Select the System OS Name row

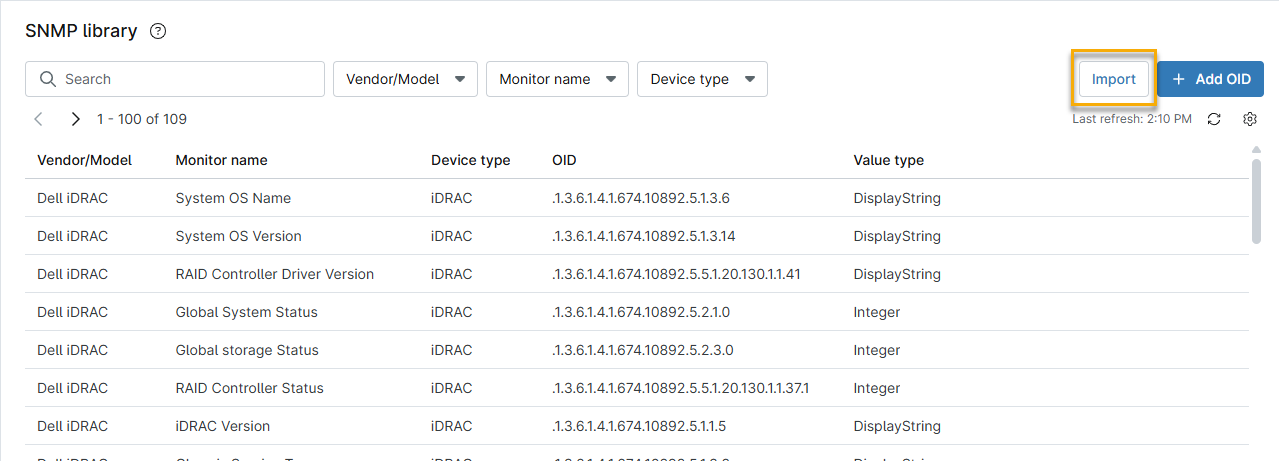click(637, 198)
